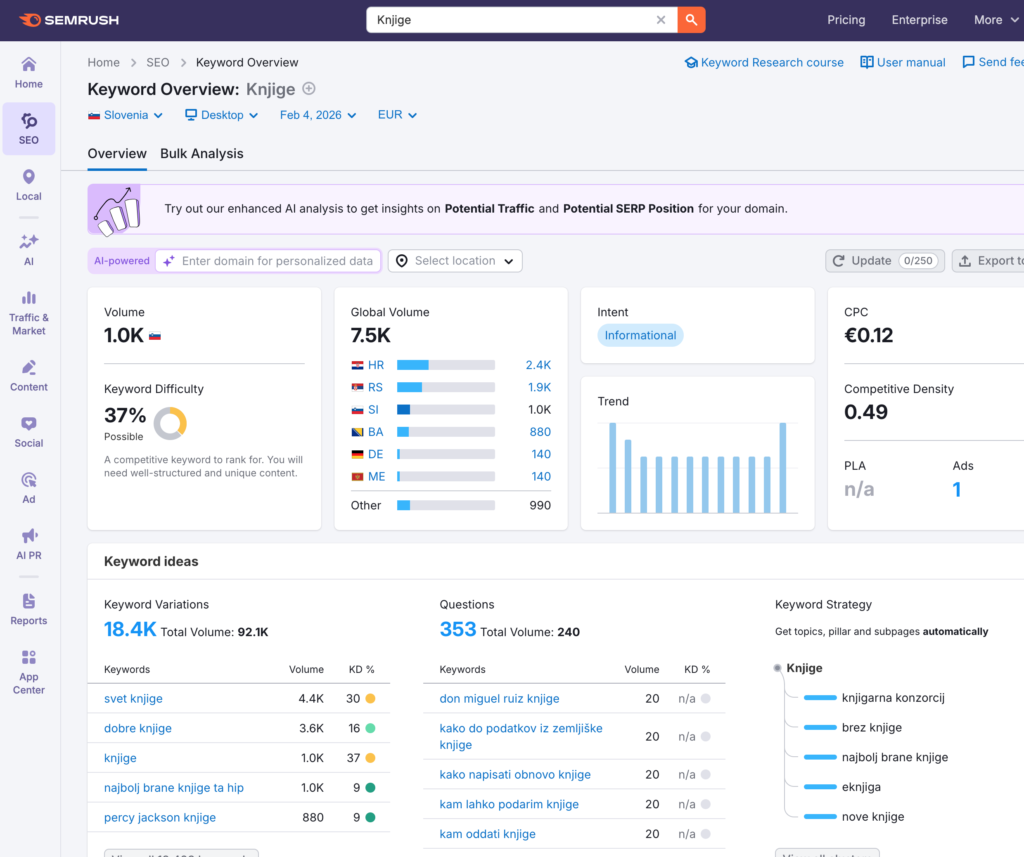The image size is (1024, 857).
Task: Click the Home breadcrumb
Action: 104,62
